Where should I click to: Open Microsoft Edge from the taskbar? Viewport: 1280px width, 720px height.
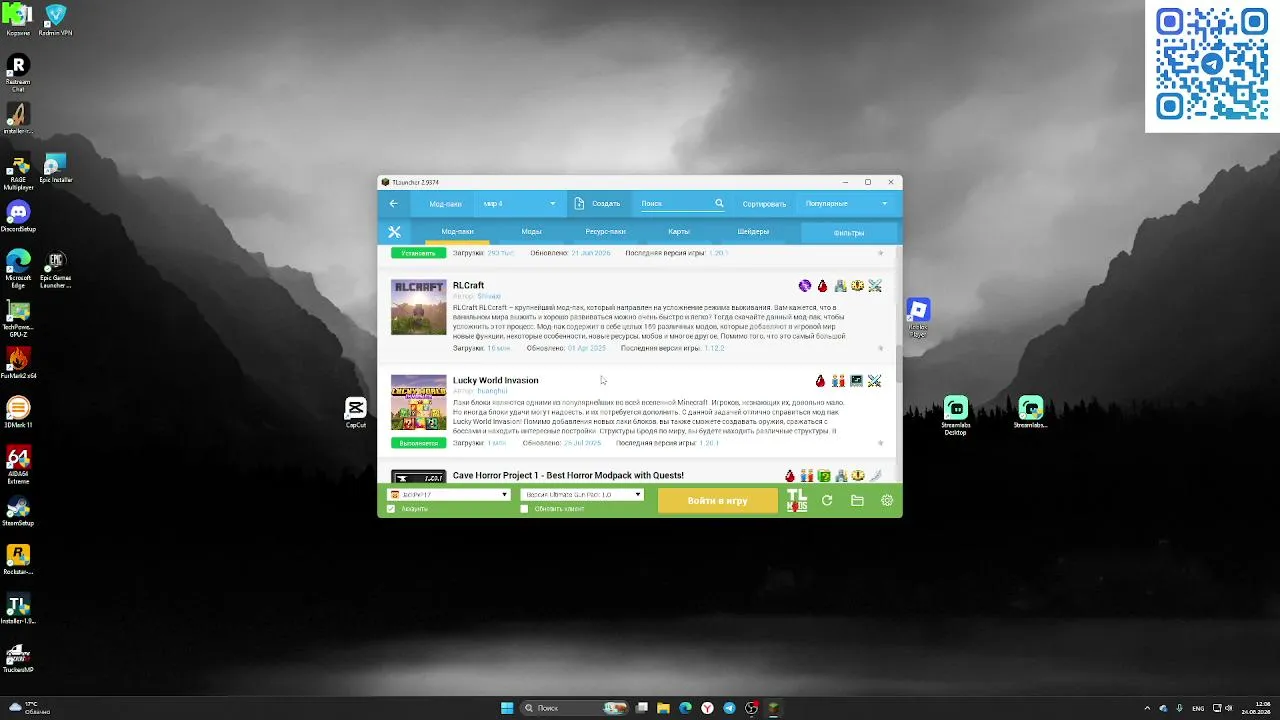pyautogui.click(x=685, y=708)
